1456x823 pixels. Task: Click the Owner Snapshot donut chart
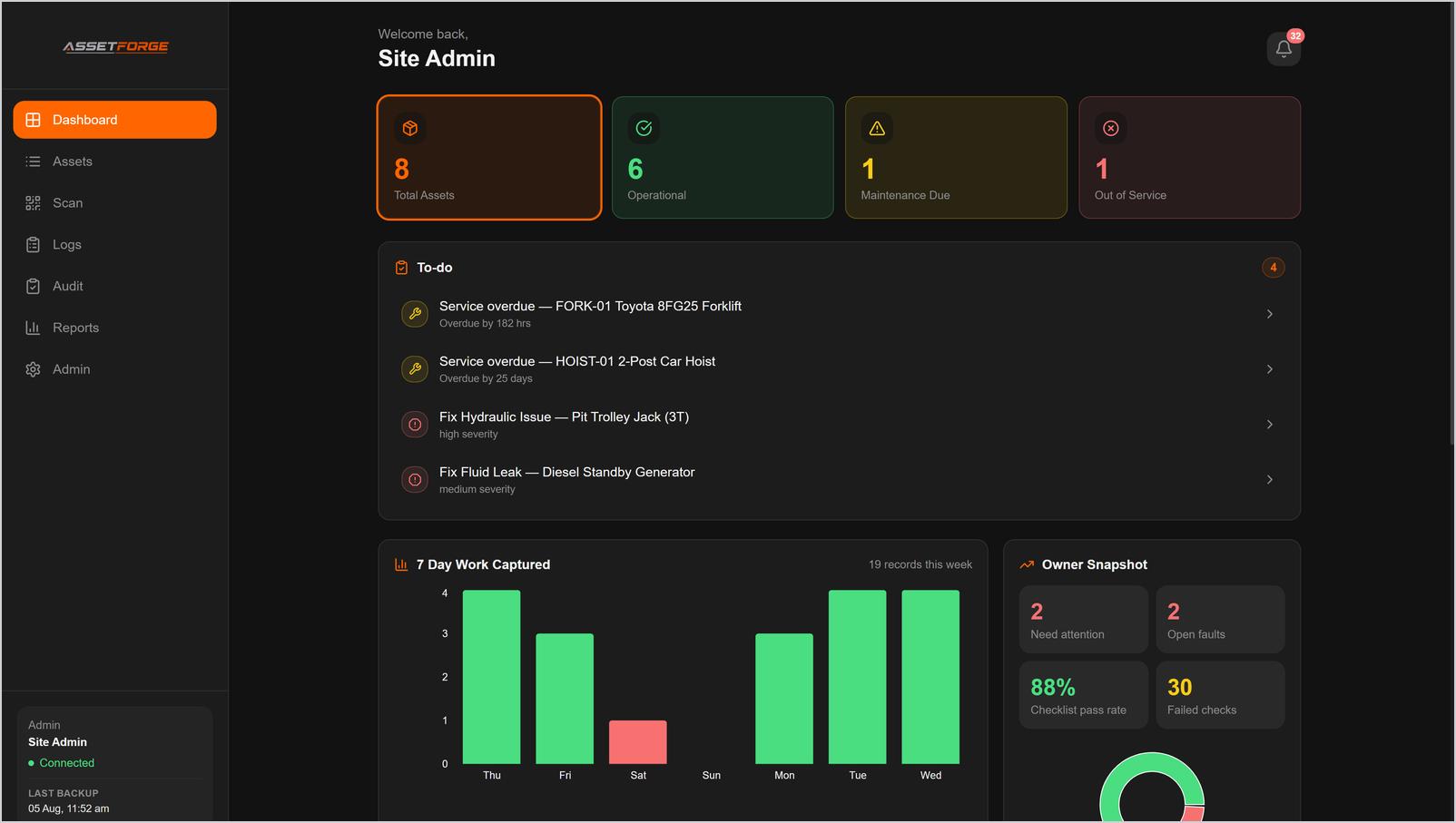[x=1152, y=788]
